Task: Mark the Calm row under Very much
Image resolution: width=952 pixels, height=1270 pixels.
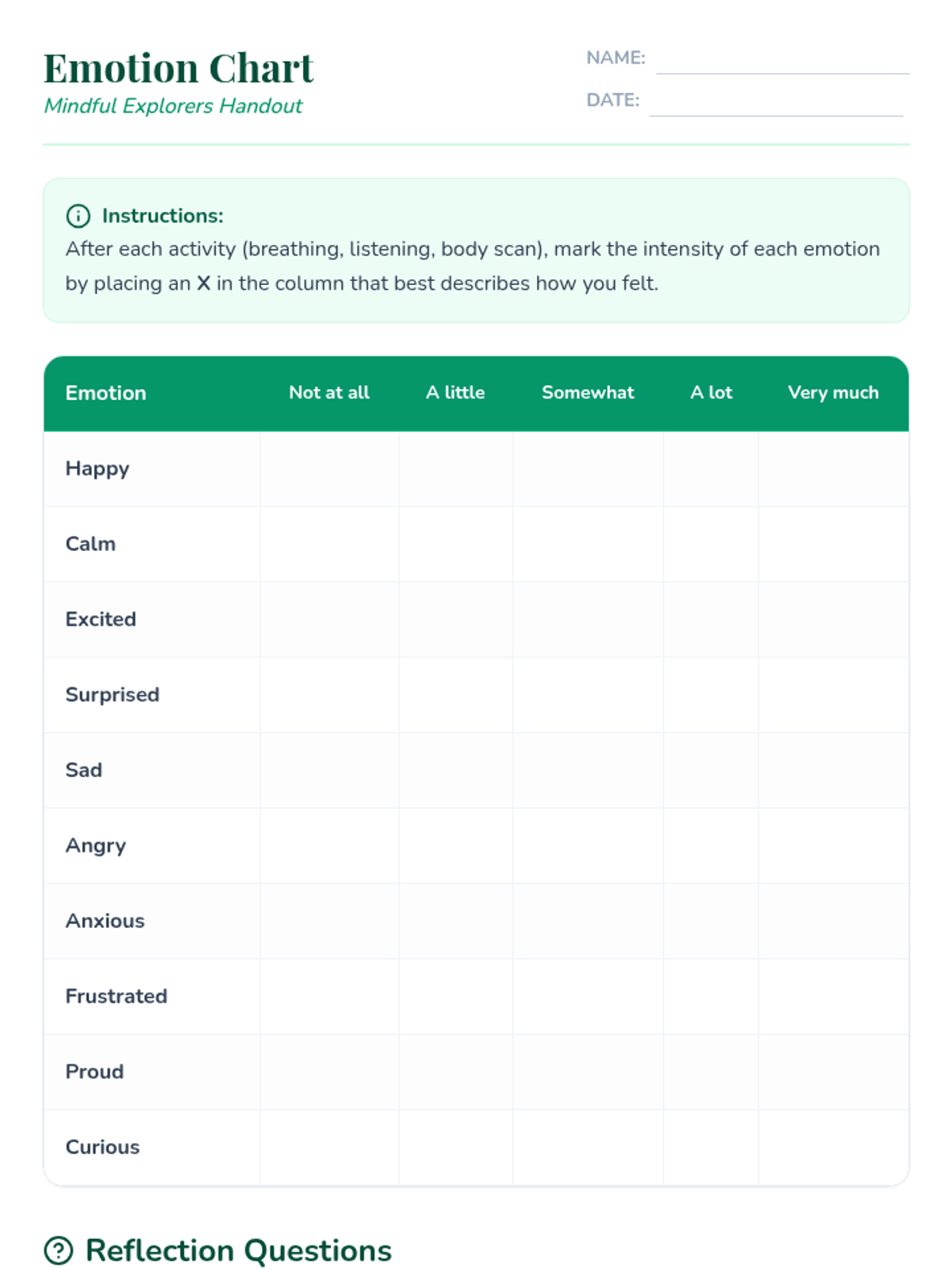Action: click(833, 545)
